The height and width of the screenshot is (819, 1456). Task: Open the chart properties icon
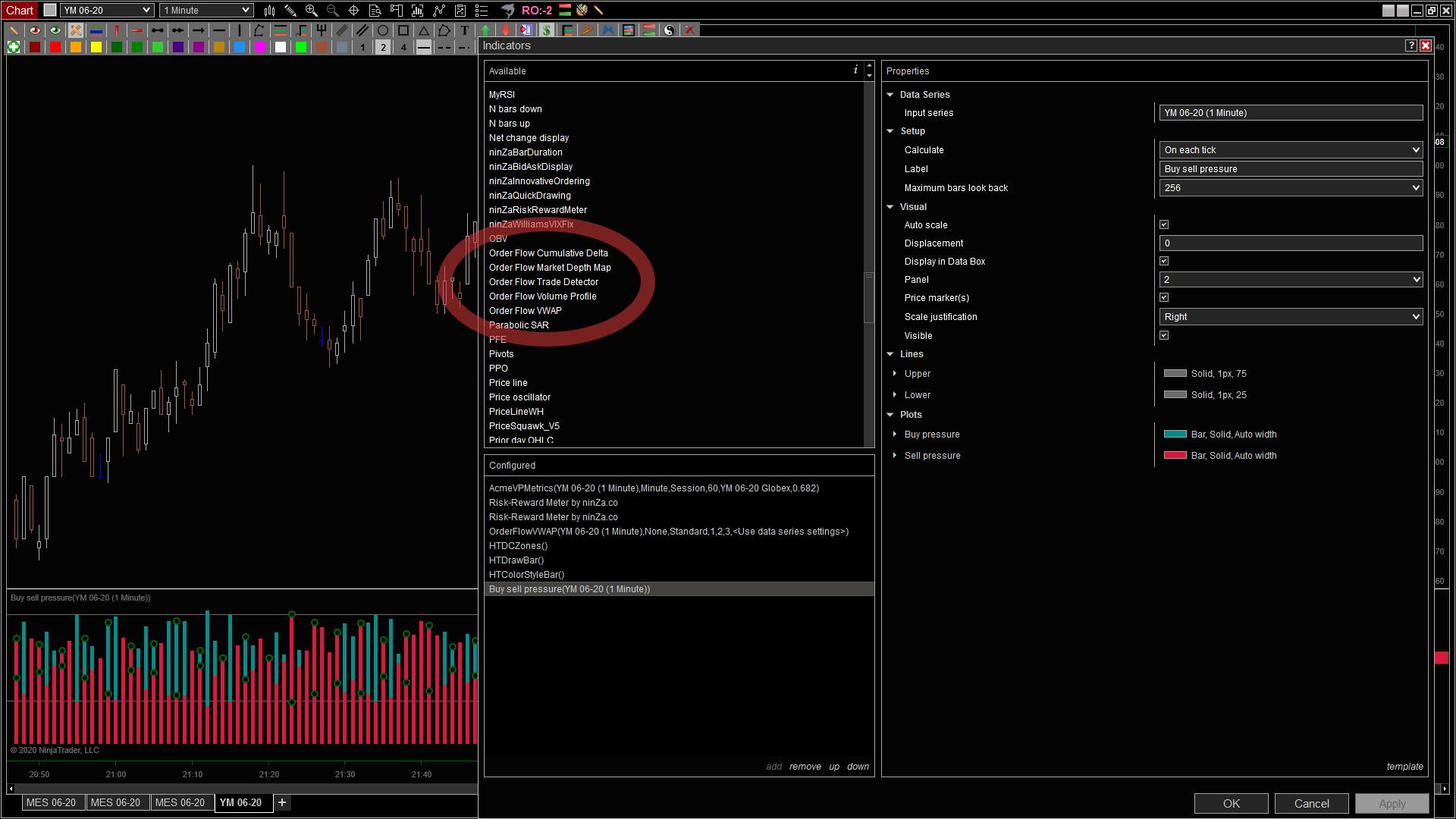(x=482, y=11)
